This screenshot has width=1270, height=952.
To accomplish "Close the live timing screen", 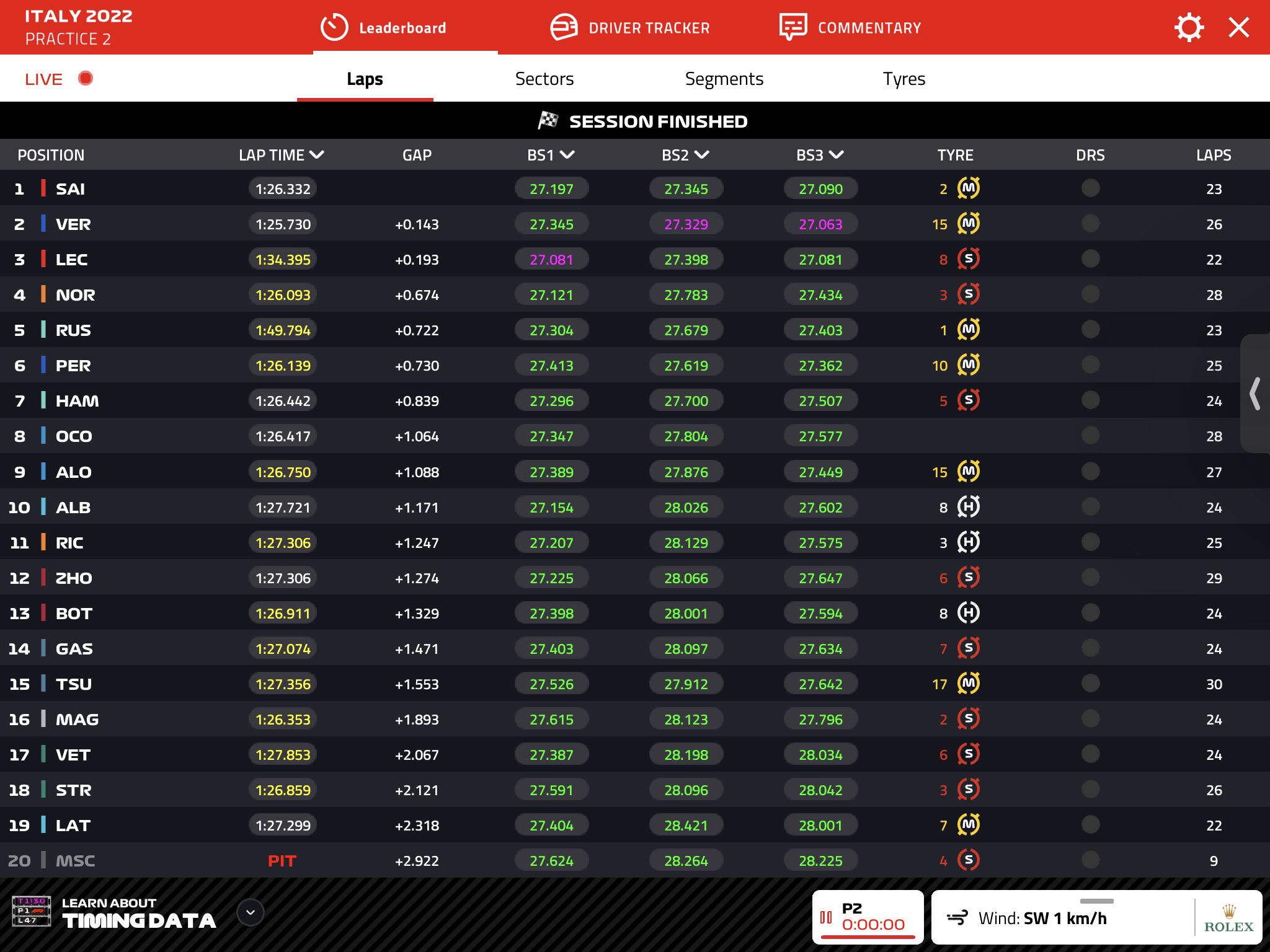I will 1238,28.
